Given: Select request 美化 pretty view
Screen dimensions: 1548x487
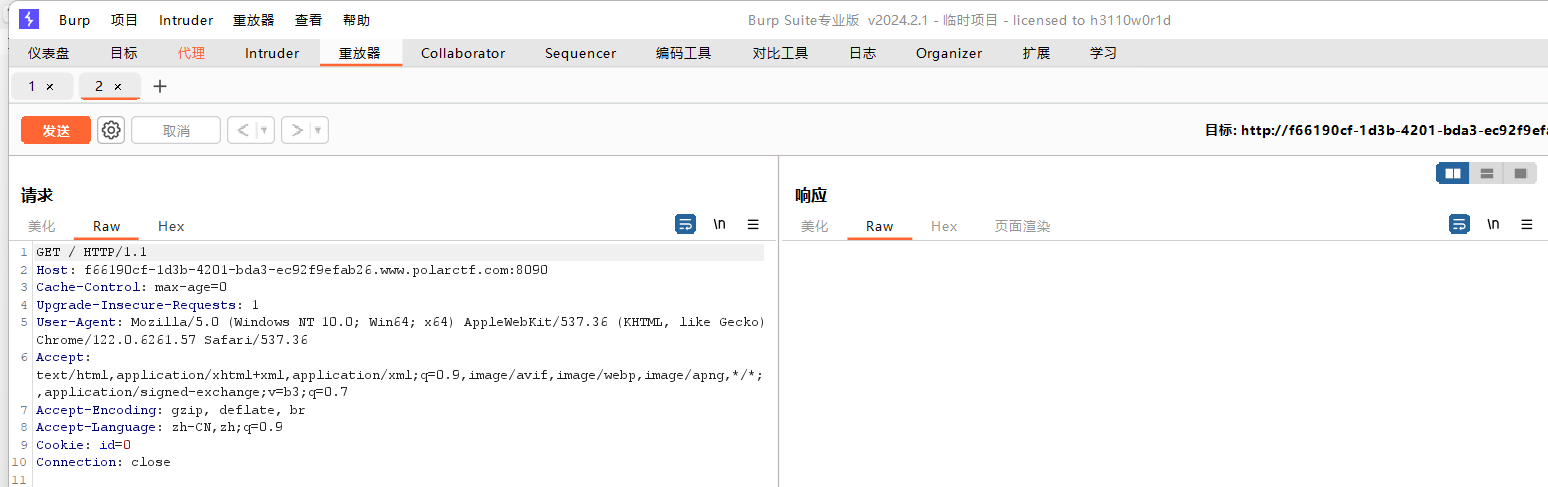Looking at the screenshot, I should (42, 226).
